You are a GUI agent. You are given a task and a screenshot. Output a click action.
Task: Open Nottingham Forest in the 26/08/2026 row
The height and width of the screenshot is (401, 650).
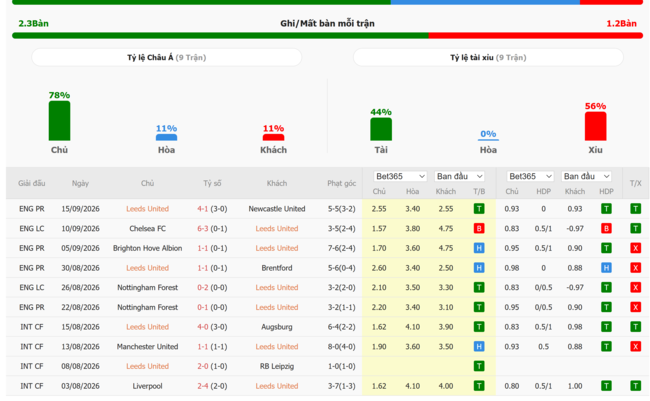click(x=148, y=287)
